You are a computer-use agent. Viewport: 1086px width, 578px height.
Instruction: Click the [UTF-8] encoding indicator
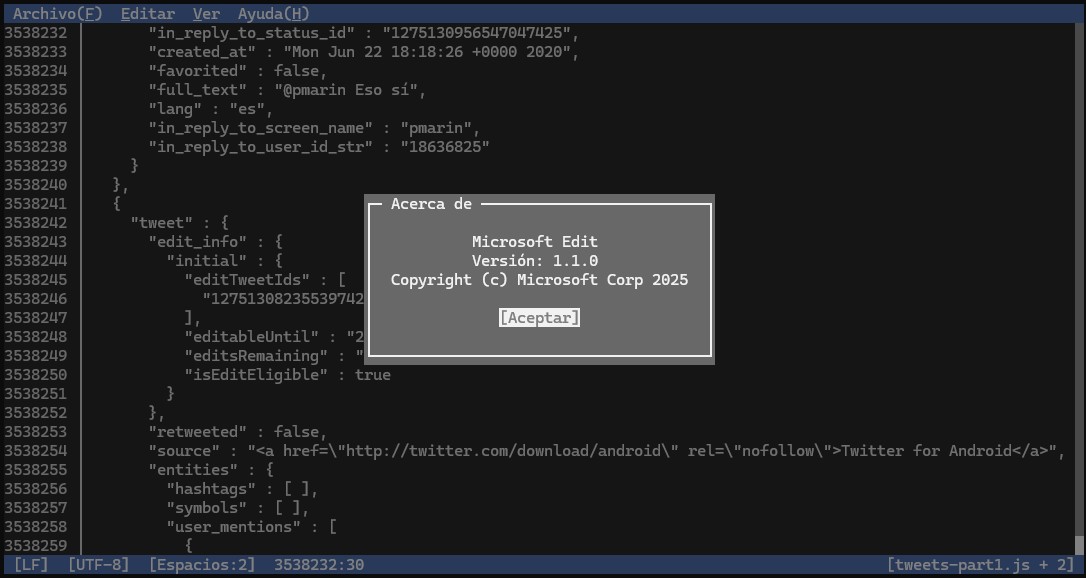coord(98,565)
